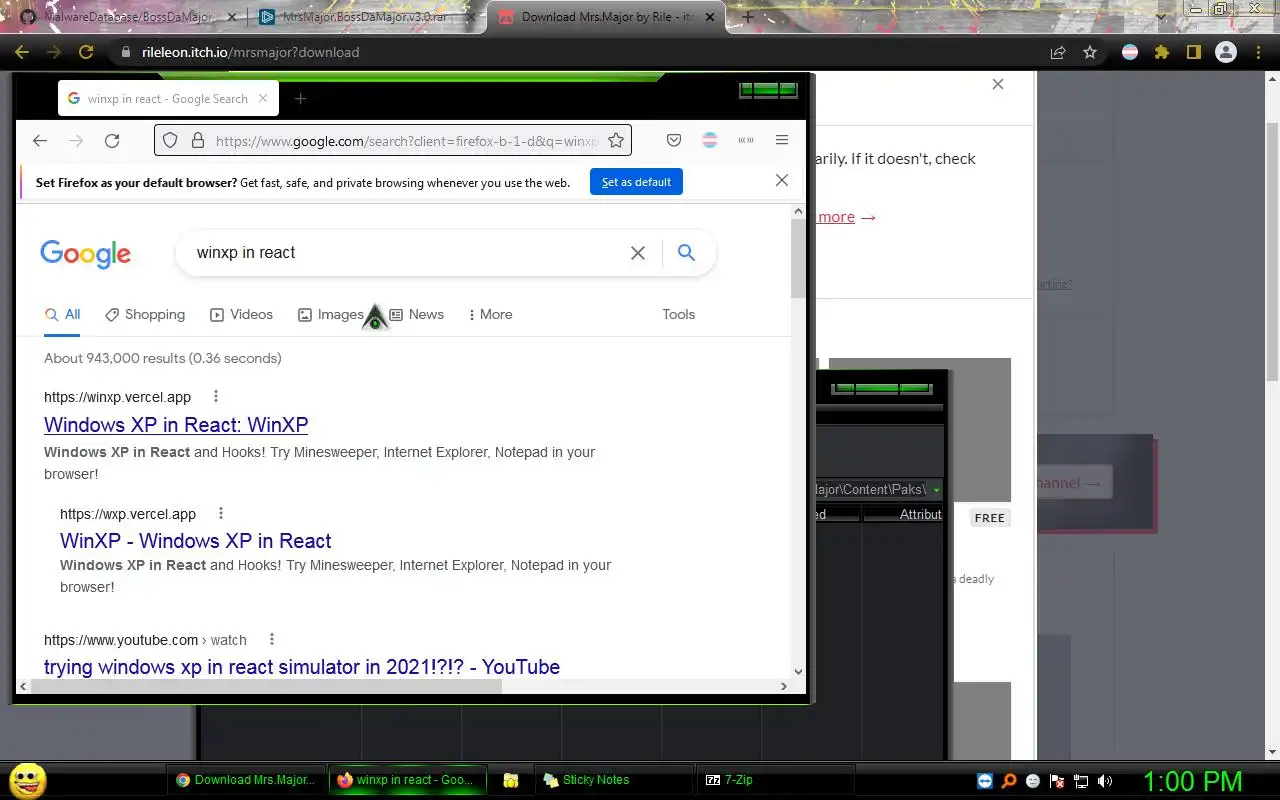Share this page from Chrome address bar
The height and width of the screenshot is (800, 1280).
pyautogui.click(x=1058, y=52)
